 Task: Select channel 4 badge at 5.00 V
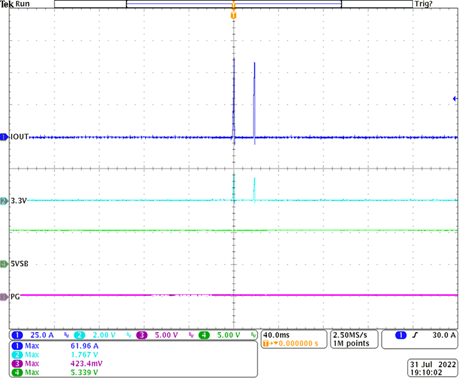point(204,335)
